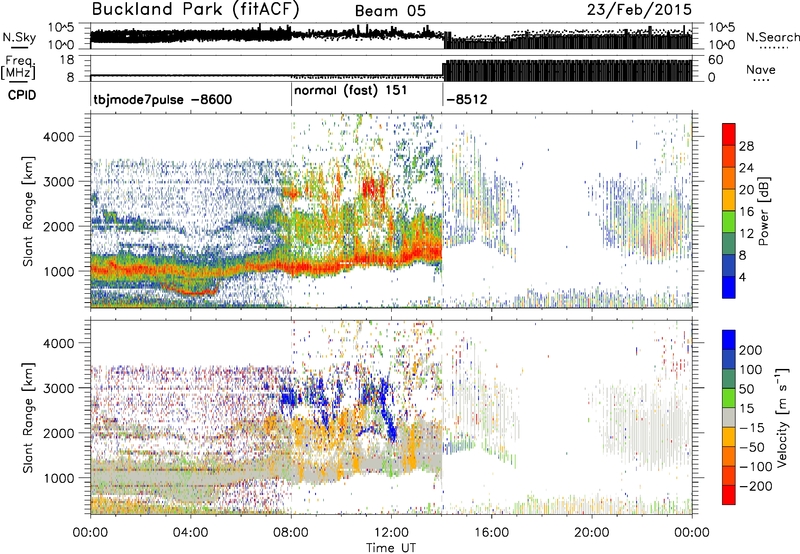Screen dimensions: 800x554
Task: Click the "4" value on the power colorbar
Action: tap(743, 278)
